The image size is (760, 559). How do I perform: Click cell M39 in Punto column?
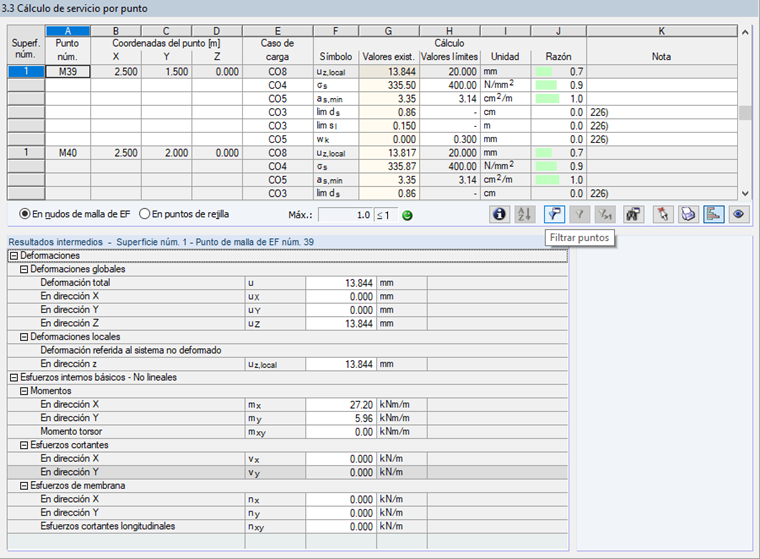[x=68, y=72]
